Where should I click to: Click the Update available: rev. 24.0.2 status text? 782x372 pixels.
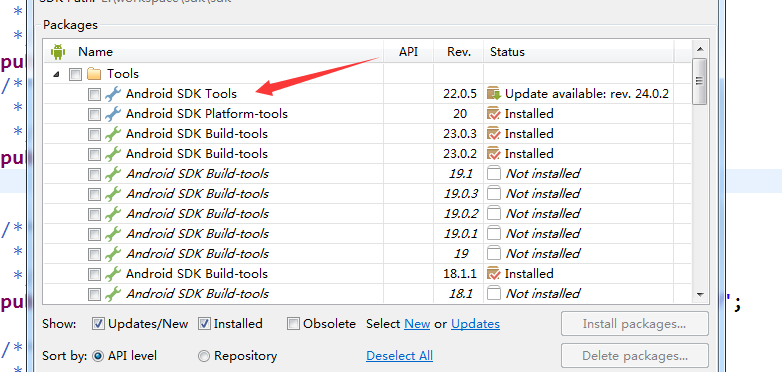click(587, 94)
